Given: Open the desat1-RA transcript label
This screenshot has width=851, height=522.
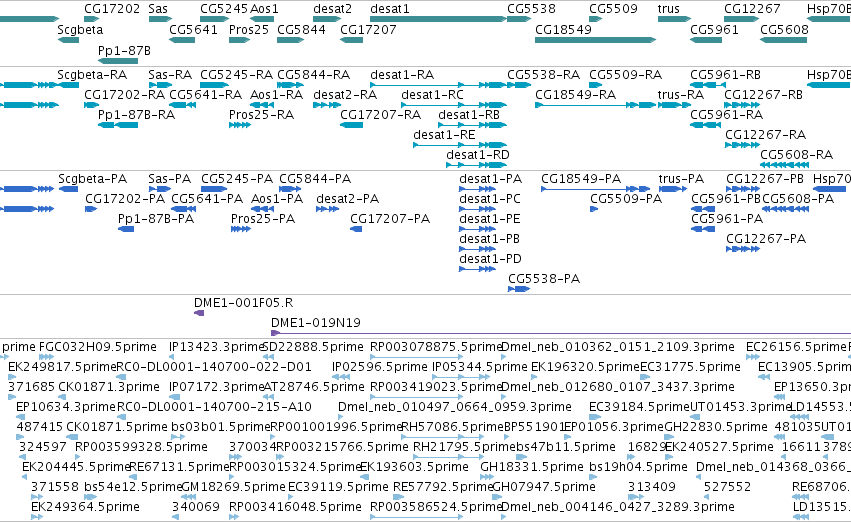Looking at the screenshot, I should coord(402,75).
